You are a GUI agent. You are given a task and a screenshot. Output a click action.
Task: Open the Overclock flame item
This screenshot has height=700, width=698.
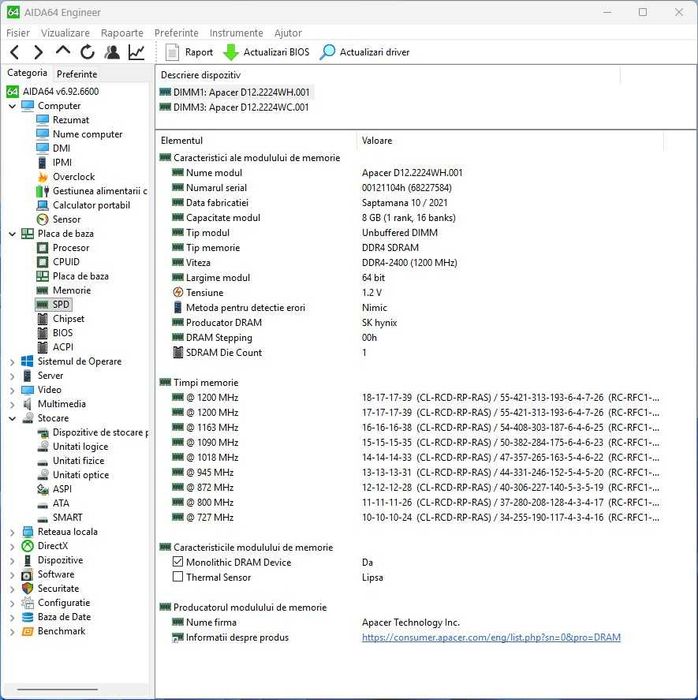pos(66,177)
